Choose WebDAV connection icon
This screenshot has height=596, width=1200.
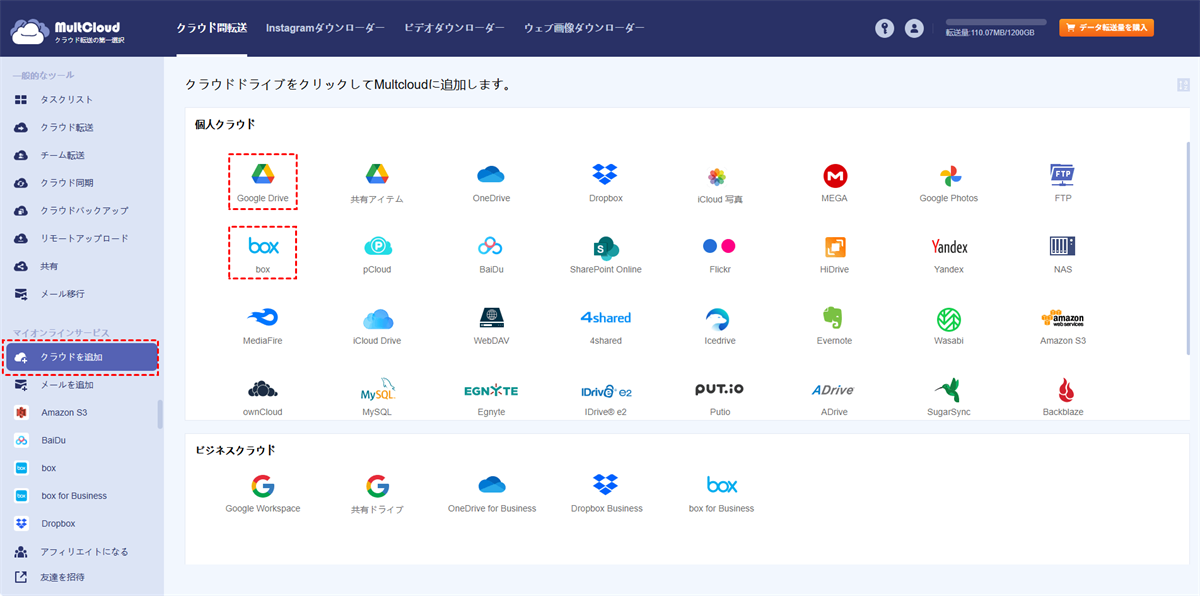click(x=491, y=325)
